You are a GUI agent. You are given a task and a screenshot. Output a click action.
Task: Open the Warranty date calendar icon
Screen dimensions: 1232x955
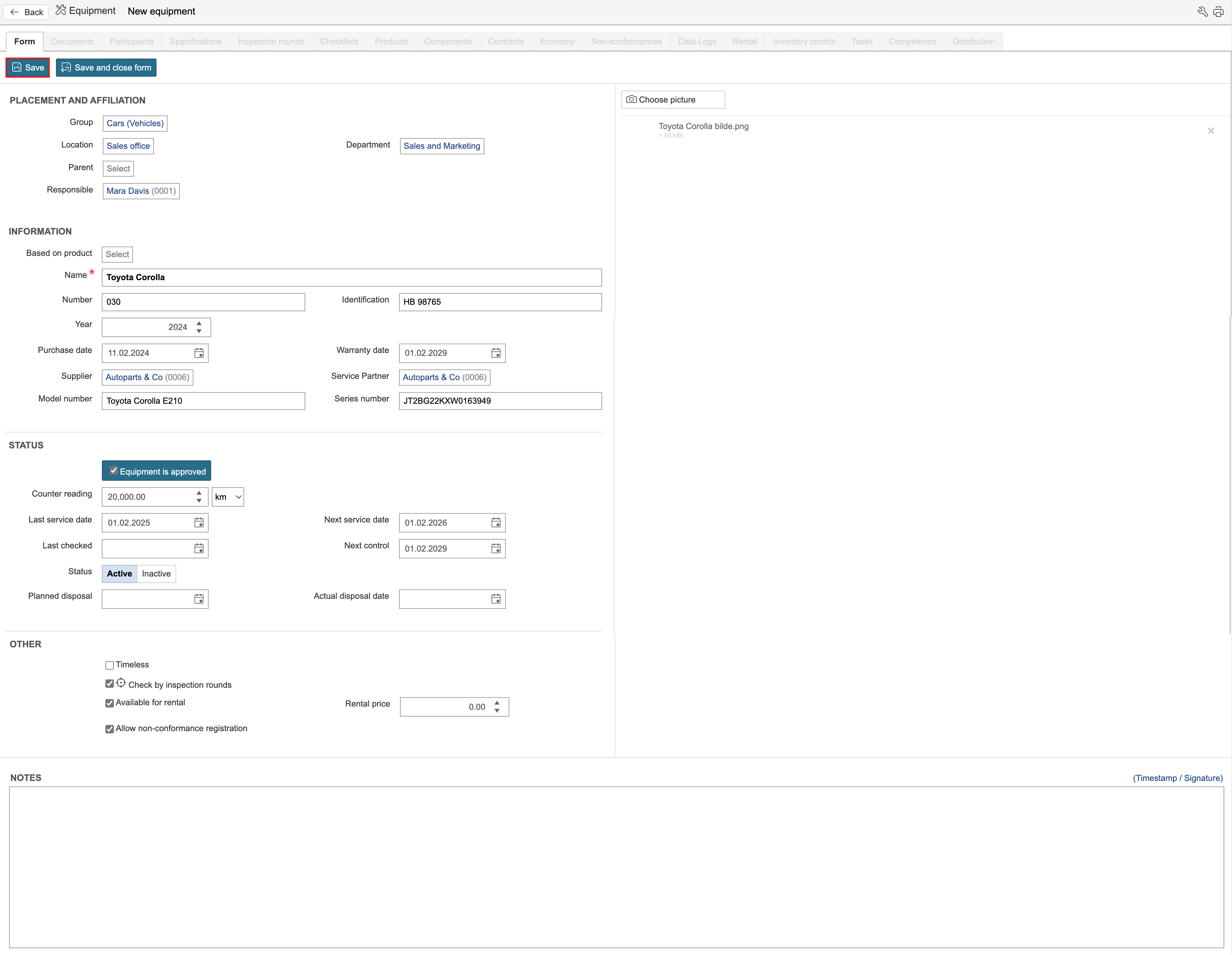click(495, 353)
